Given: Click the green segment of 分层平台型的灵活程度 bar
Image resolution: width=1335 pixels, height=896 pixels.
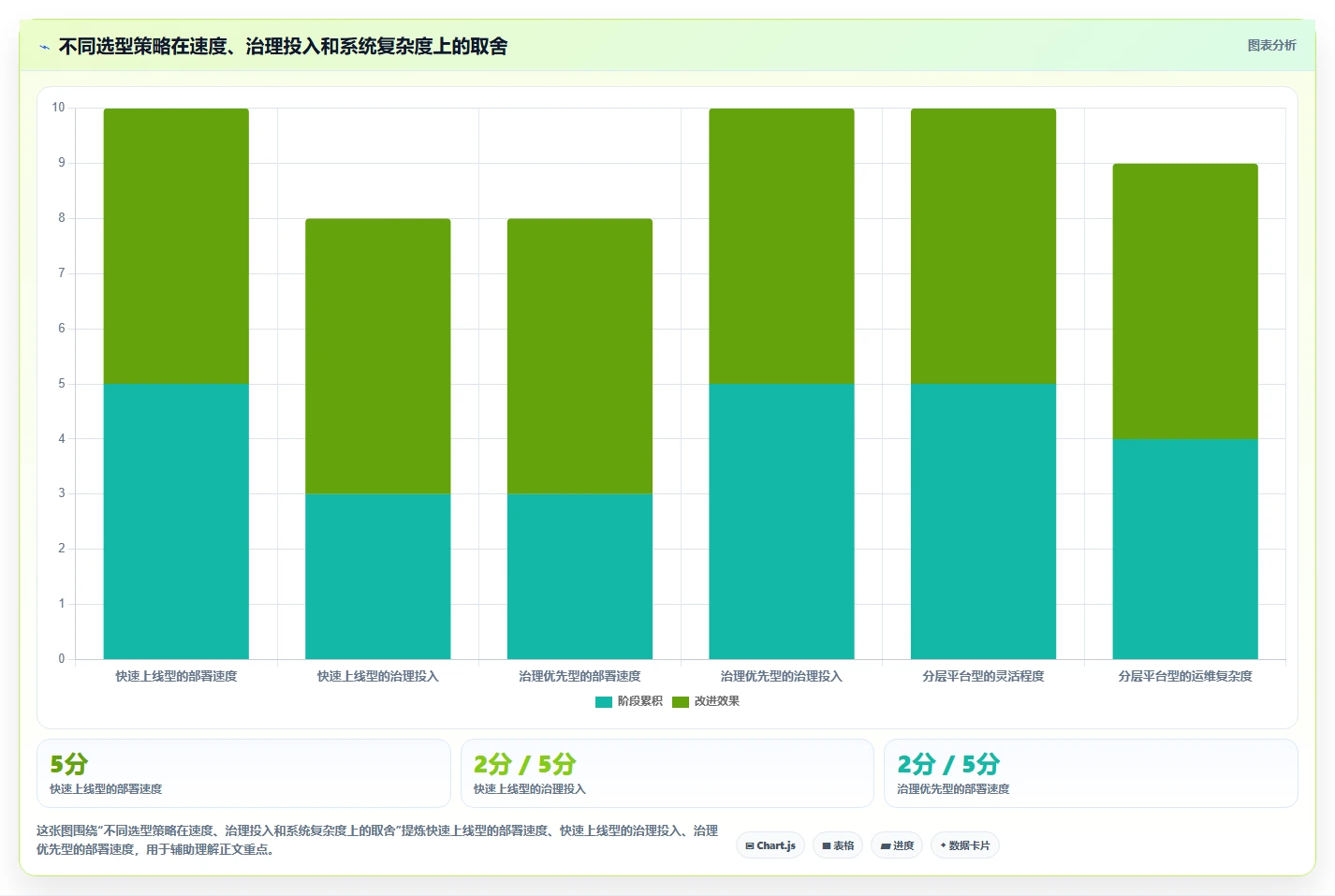Looking at the screenshot, I should pos(983,246).
